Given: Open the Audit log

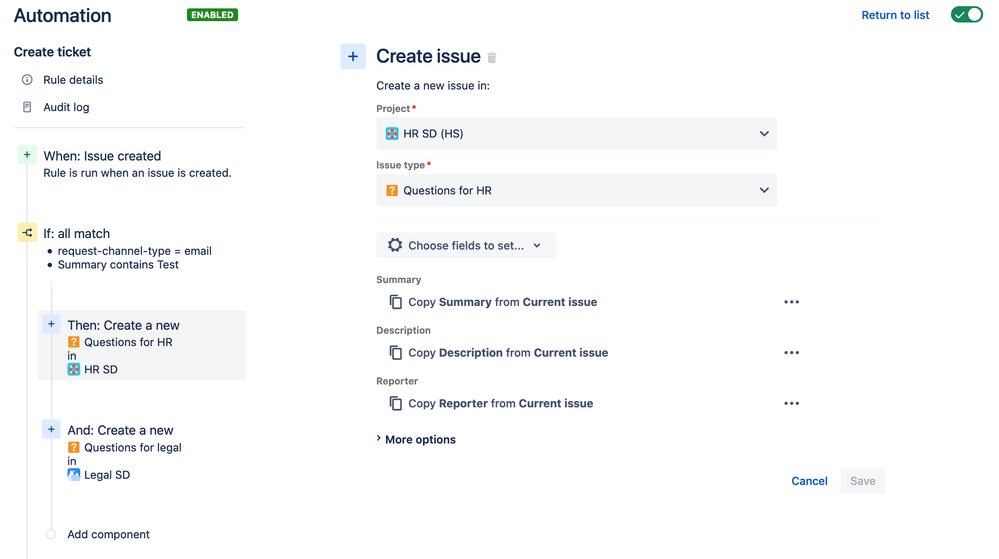Looking at the screenshot, I should click(x=66, y=107).
